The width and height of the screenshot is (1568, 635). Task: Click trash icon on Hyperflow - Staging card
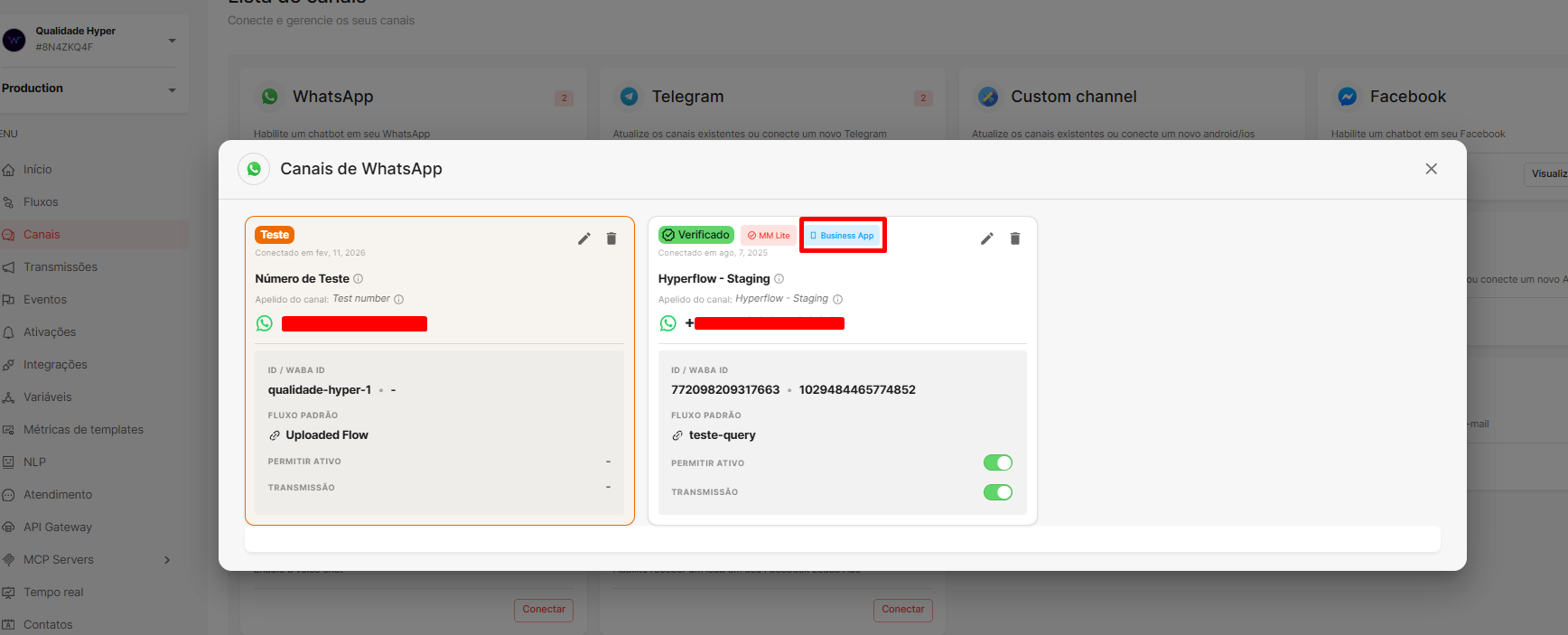click(1015, 238)
